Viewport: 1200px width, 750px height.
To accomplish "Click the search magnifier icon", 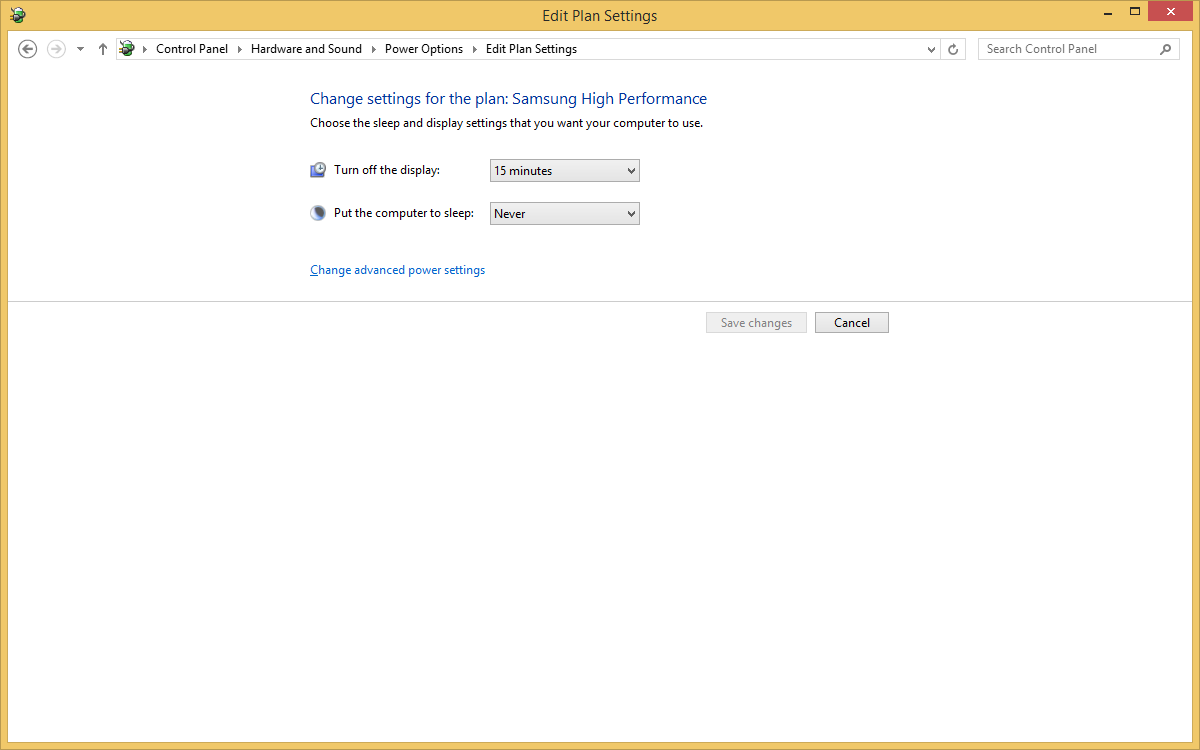I will [x=1166, y=49].
